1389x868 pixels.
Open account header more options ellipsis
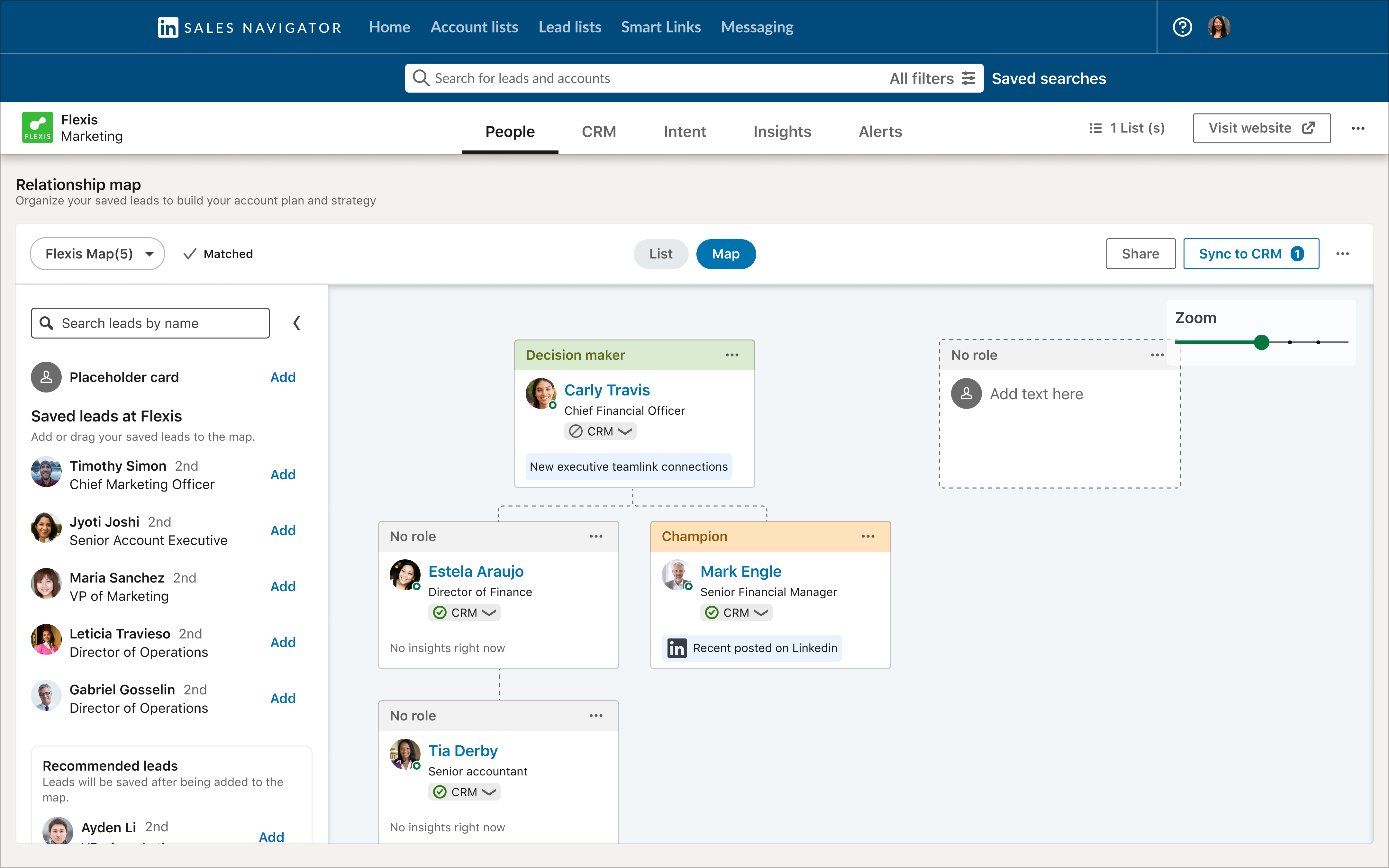(x=1358, y=128)
